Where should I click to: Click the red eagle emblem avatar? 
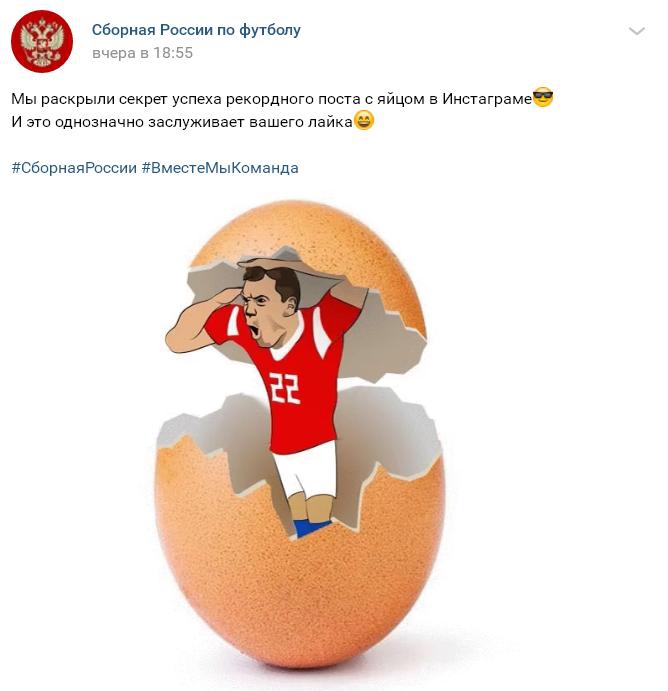click(42, 42)
